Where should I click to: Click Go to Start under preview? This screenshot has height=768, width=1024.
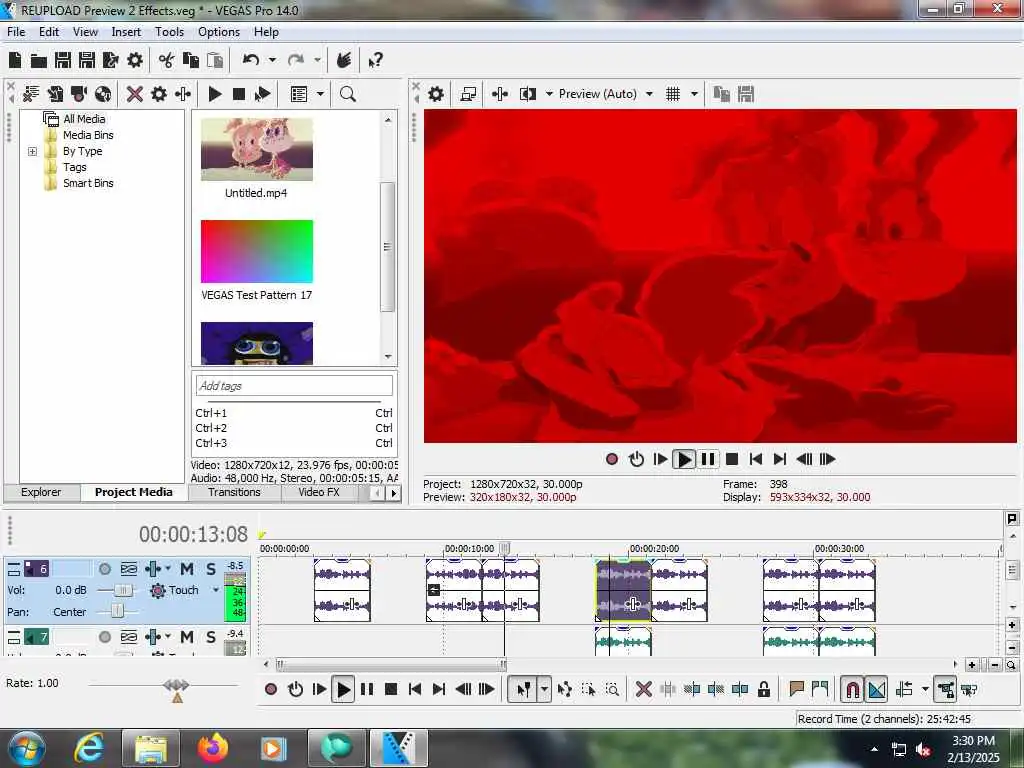point(756,459)
